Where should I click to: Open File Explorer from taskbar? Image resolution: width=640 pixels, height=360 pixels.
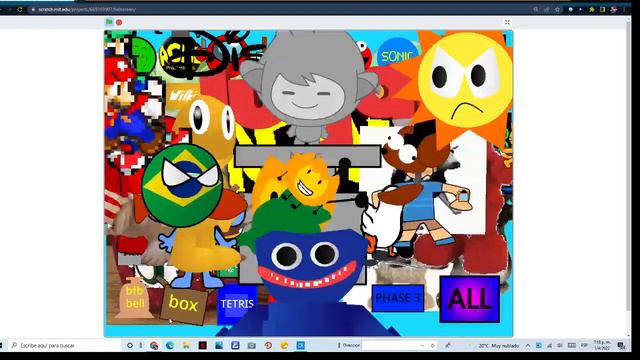(186, 345)
